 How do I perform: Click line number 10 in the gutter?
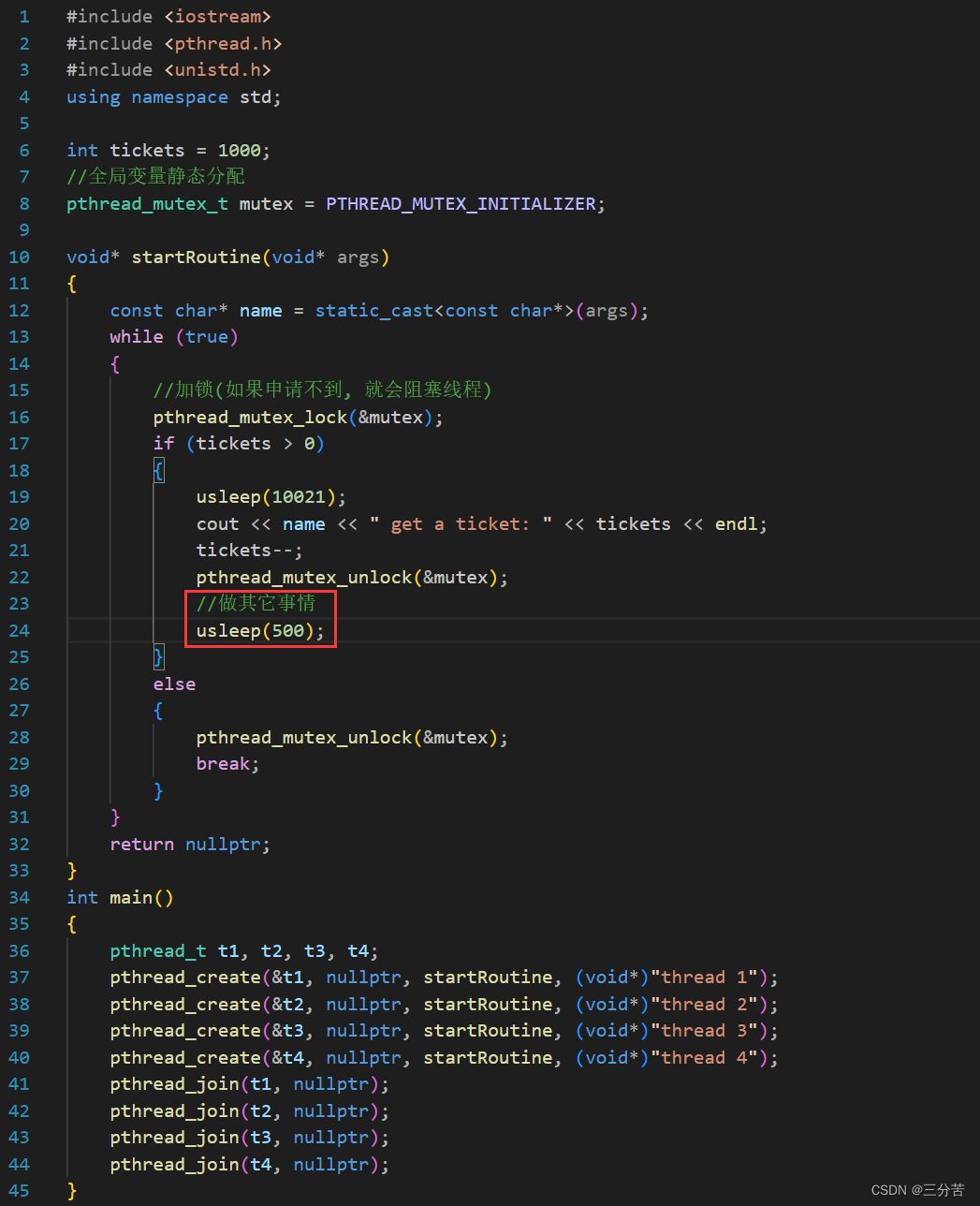[19, 257]
